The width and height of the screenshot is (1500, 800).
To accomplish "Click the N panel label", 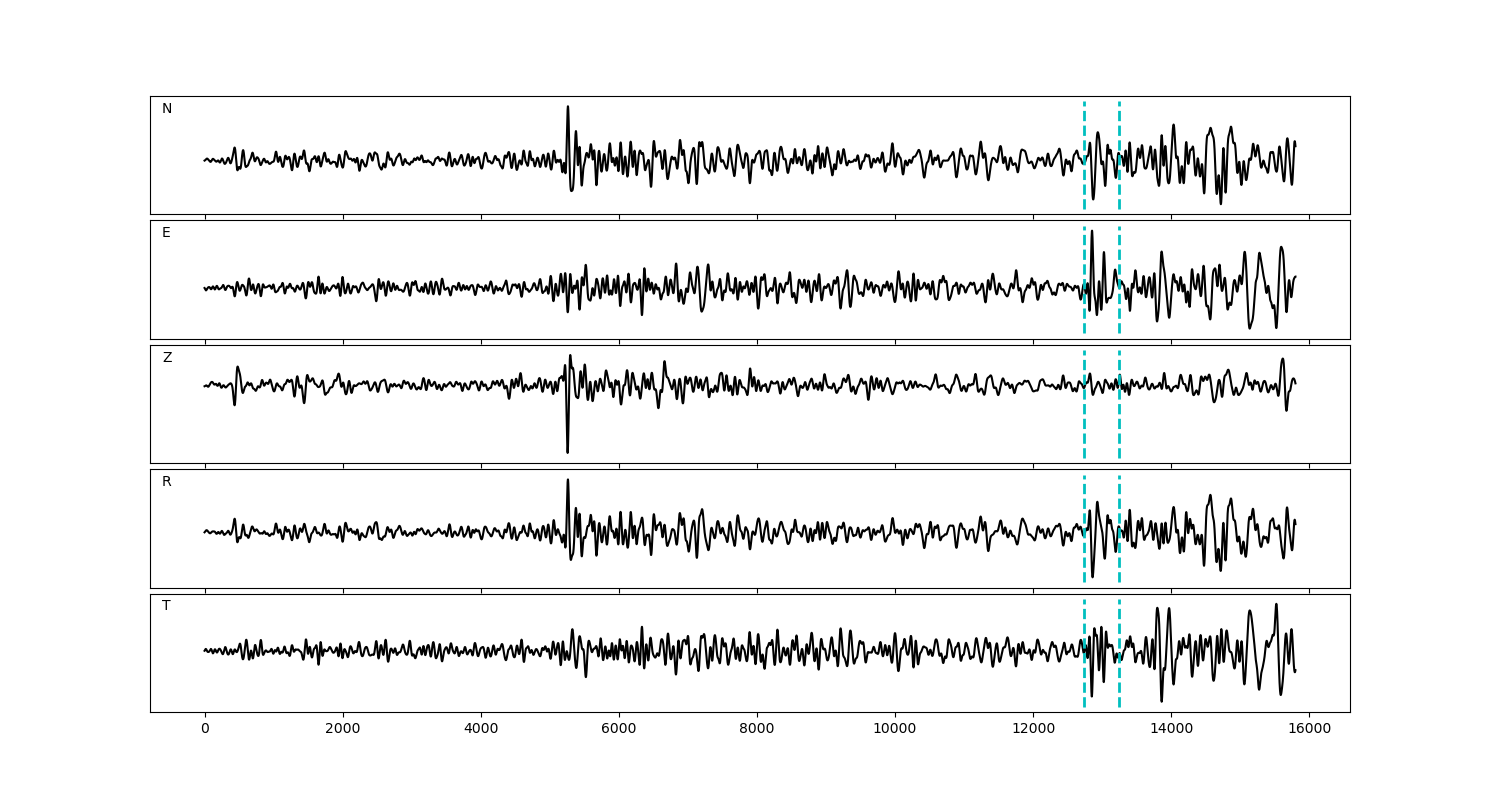I will (x=167, y=109).
